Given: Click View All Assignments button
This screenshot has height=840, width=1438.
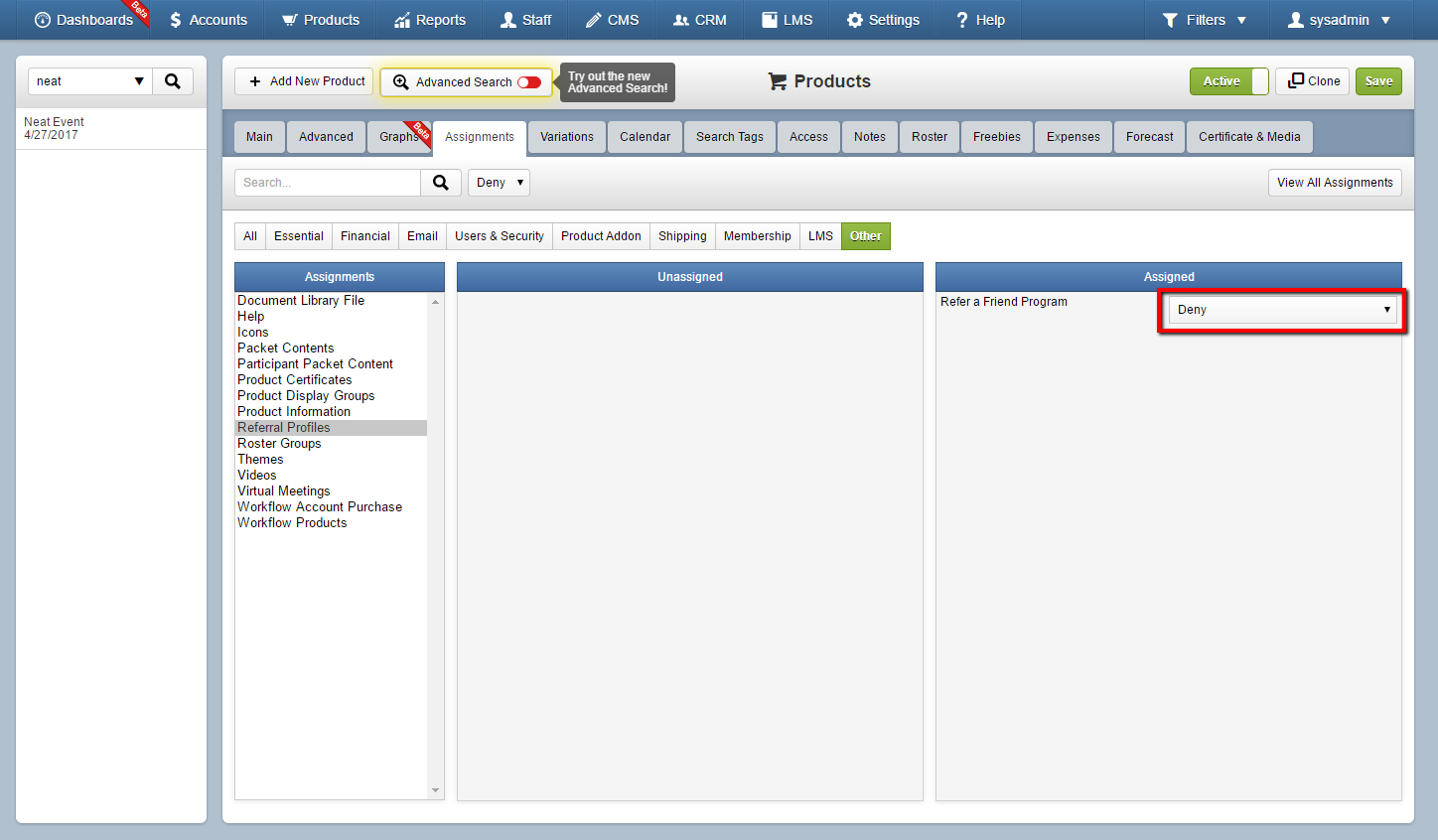Looking at the screenshot, I should [x=1335, y=183].
